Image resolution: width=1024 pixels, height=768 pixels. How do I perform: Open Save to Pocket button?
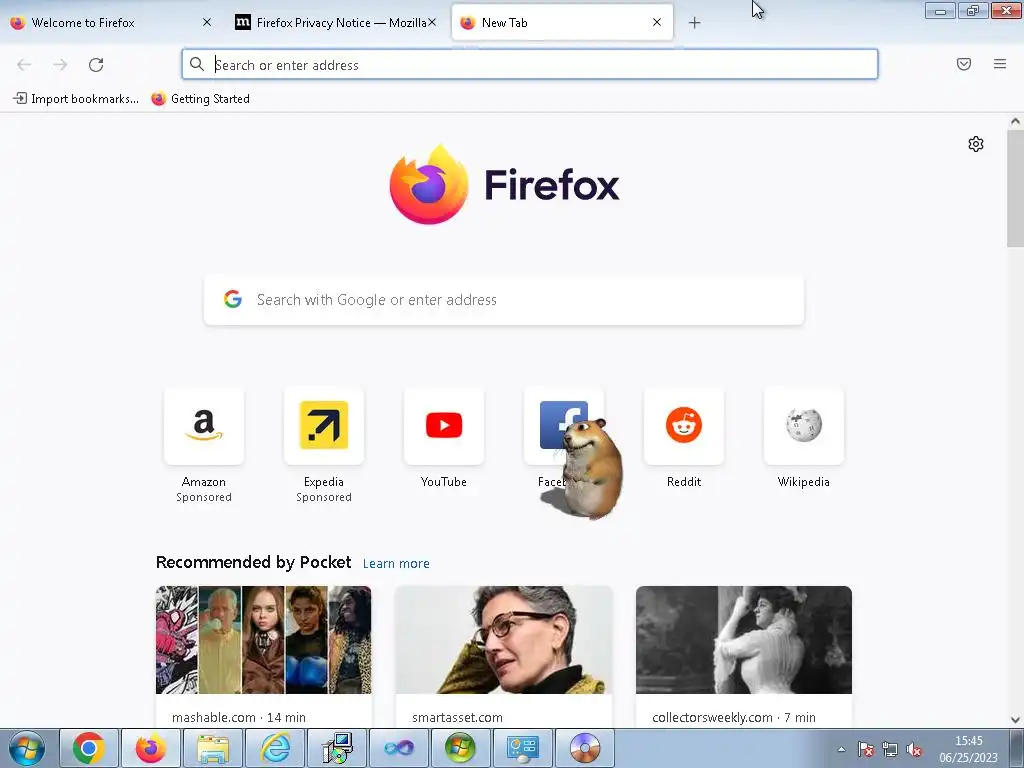pyautogui.click(x=964, y=64)
